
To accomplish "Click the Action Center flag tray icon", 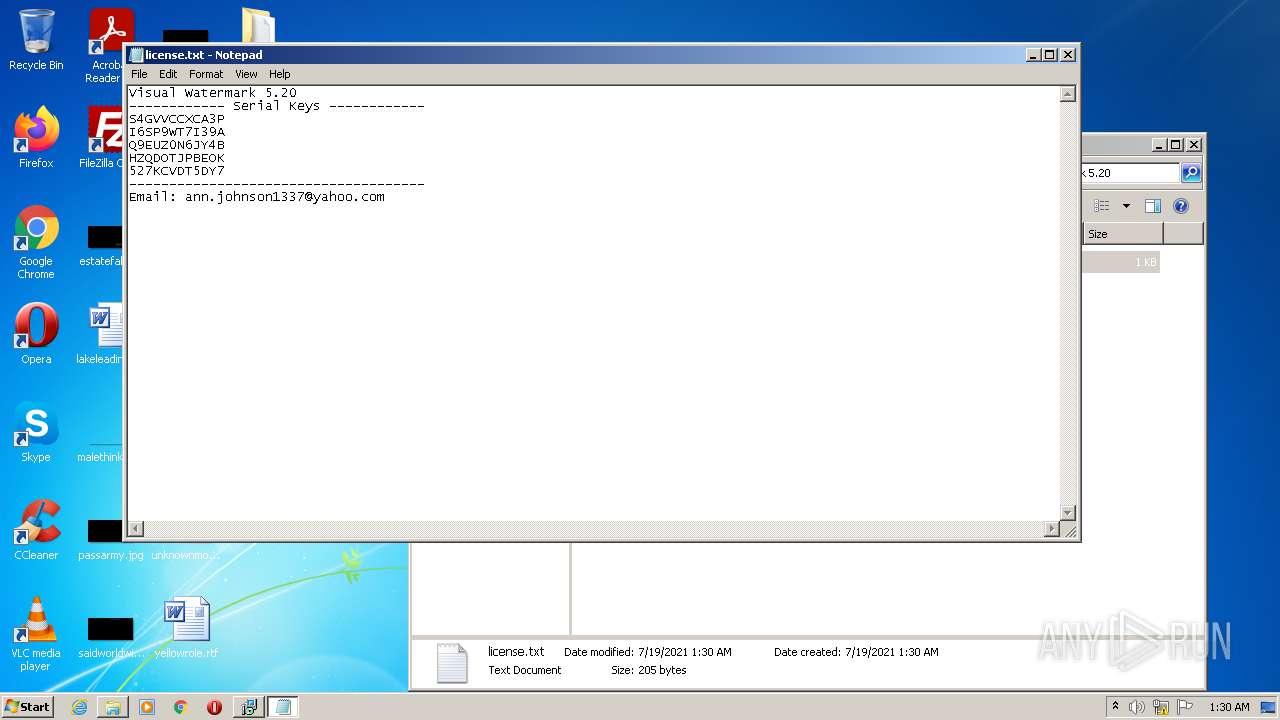I will click(x=1185, y=707).
